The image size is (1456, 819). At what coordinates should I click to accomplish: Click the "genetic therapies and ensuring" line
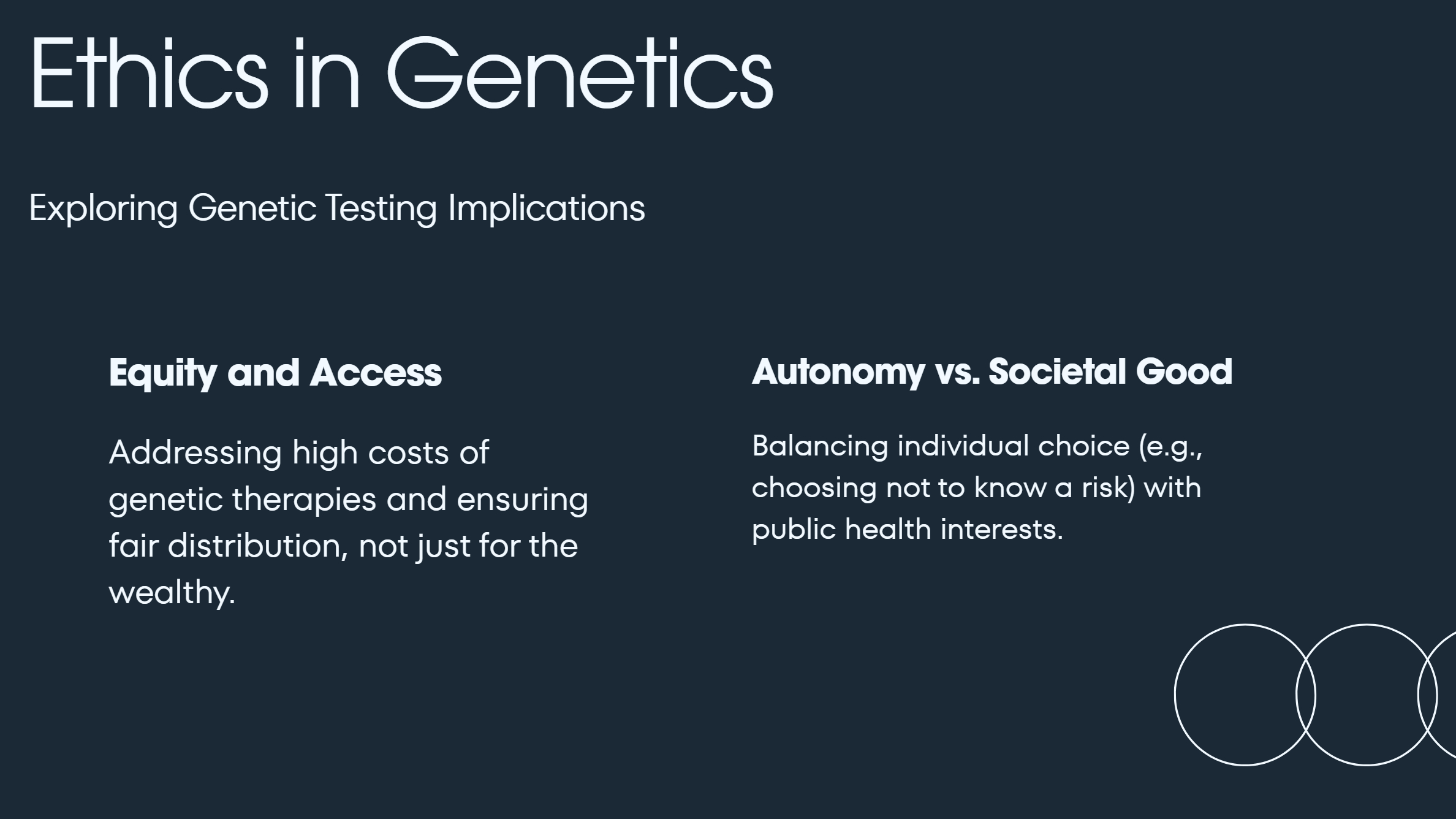(x=348, y=499)
